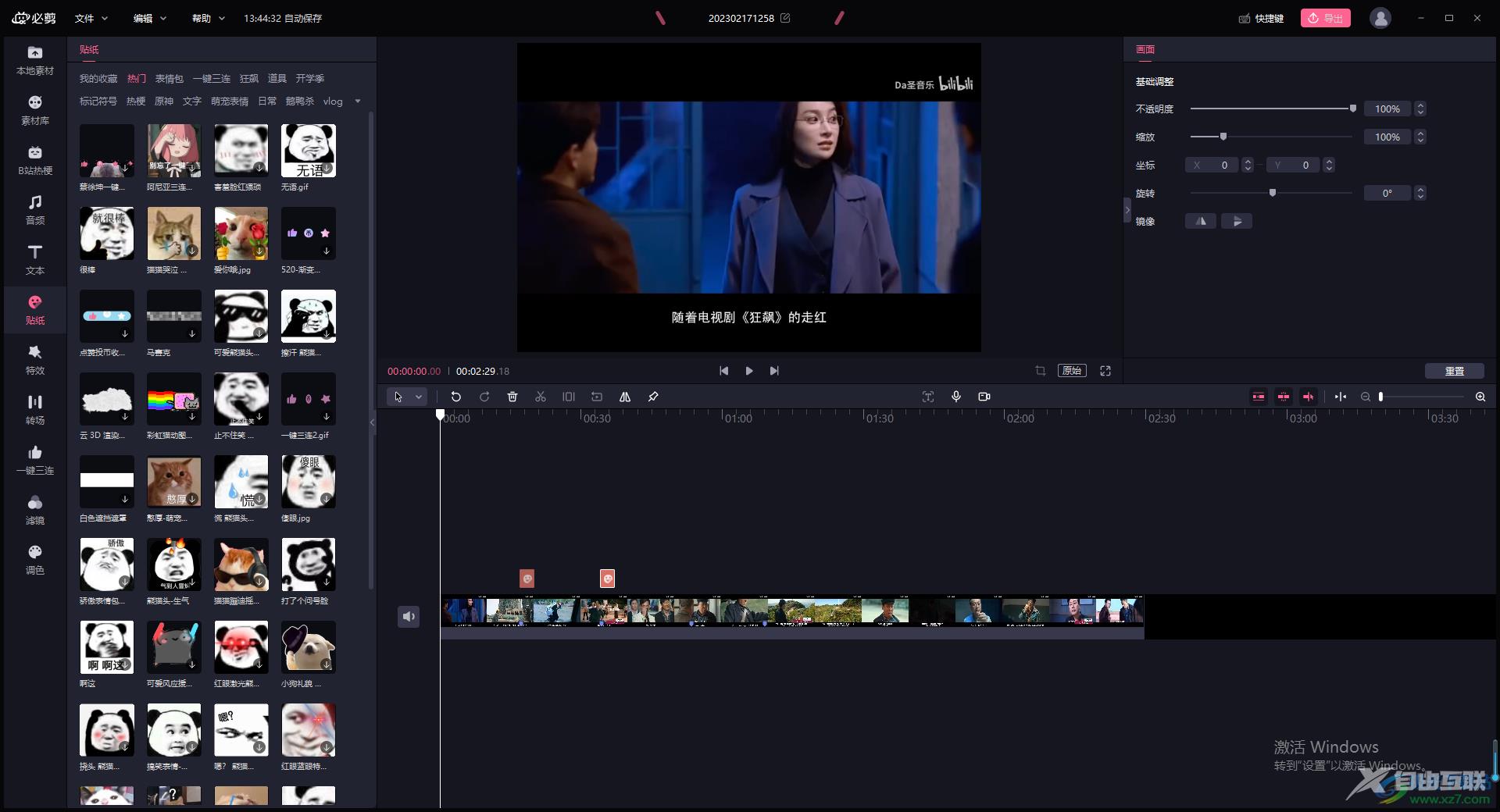The height and width of the screenshot is (812, 1500).
Task: Click the 导出 export button
Action: point(1326,18)
